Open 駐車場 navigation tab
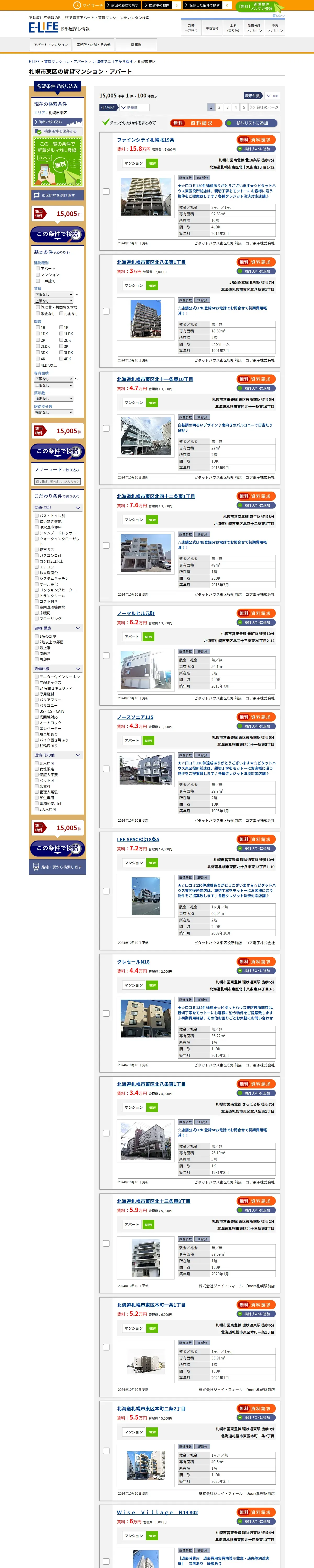The width and height of the screenshot is (314, 1568). (x=136, y=44)
